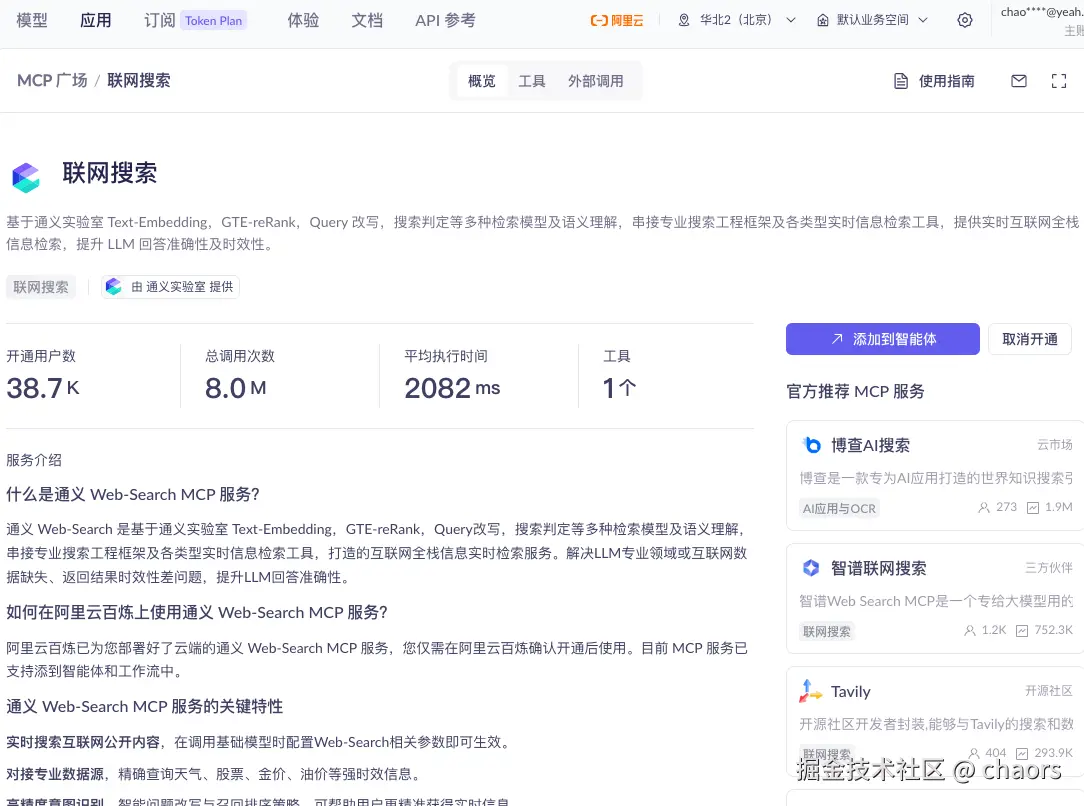
Task: Click the region location pin icon
Action: 684,20
